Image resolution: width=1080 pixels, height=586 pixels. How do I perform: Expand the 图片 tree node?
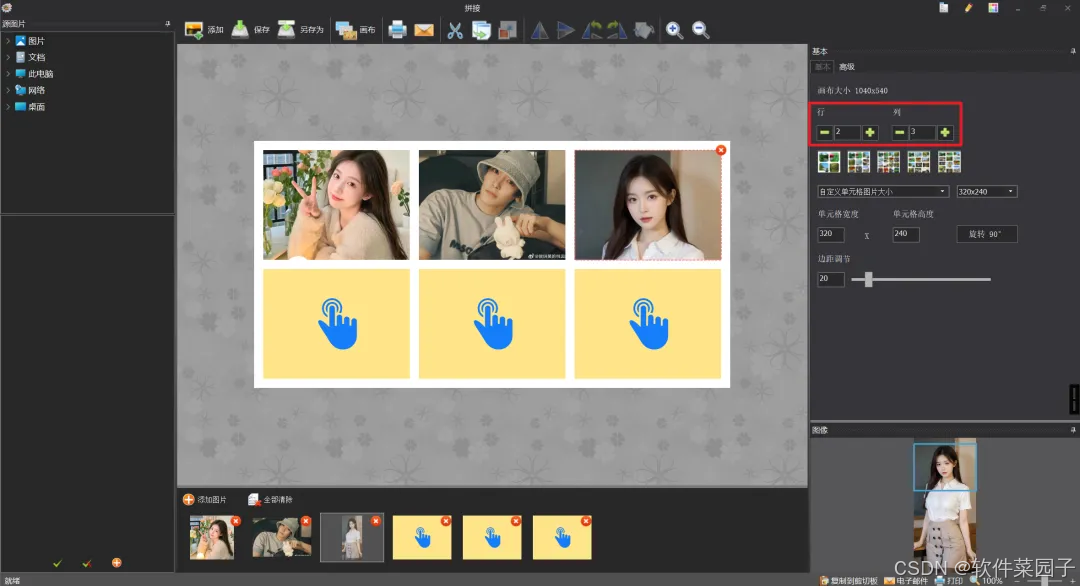(8, 41)
